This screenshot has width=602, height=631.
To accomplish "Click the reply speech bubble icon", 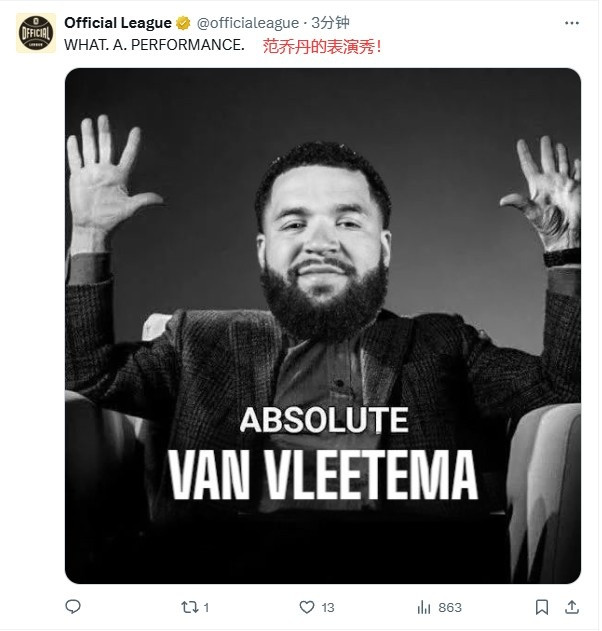I will coord(72,606).
